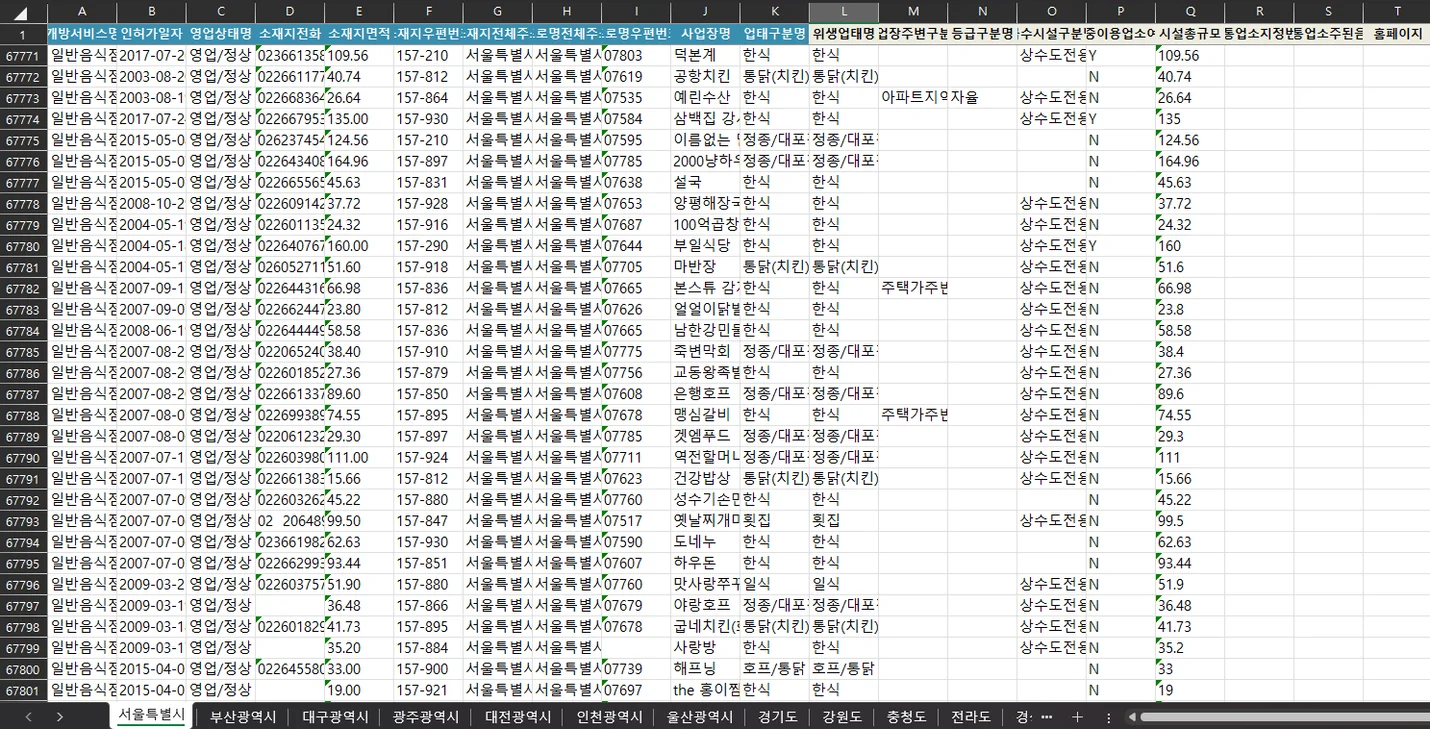Image resolution: width=1430 pixels, height=729 pixels.
Task: Select the 주택가주변 cell in row 67782
Action: tap(913, 288)
